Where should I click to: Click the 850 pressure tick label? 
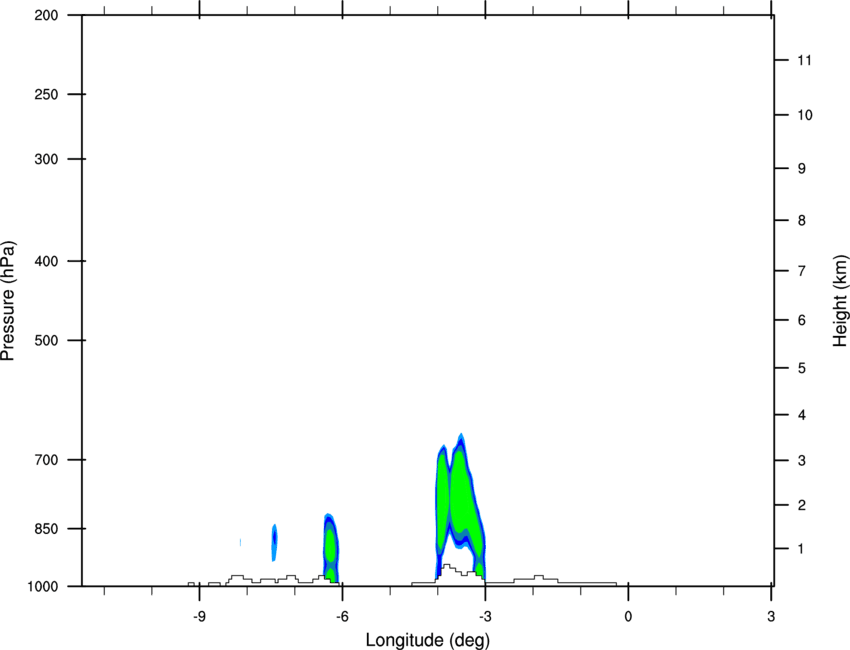[47, 528]
